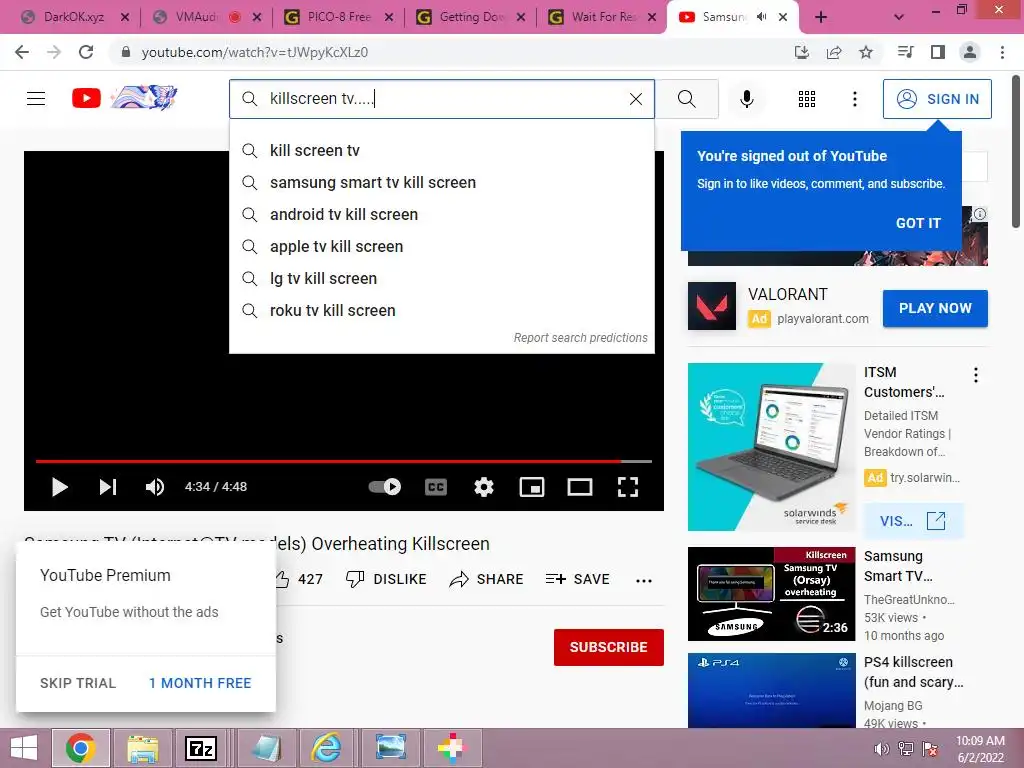Enter full screen video mode
Image resolution: width=1024 pixels, height=768 pixels.
[628, 487]
